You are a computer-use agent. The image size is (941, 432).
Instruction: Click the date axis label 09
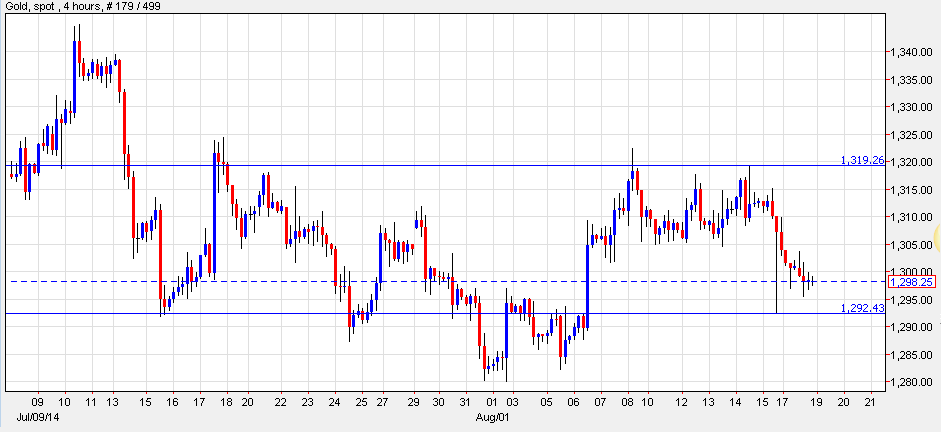tap(38, 402)
